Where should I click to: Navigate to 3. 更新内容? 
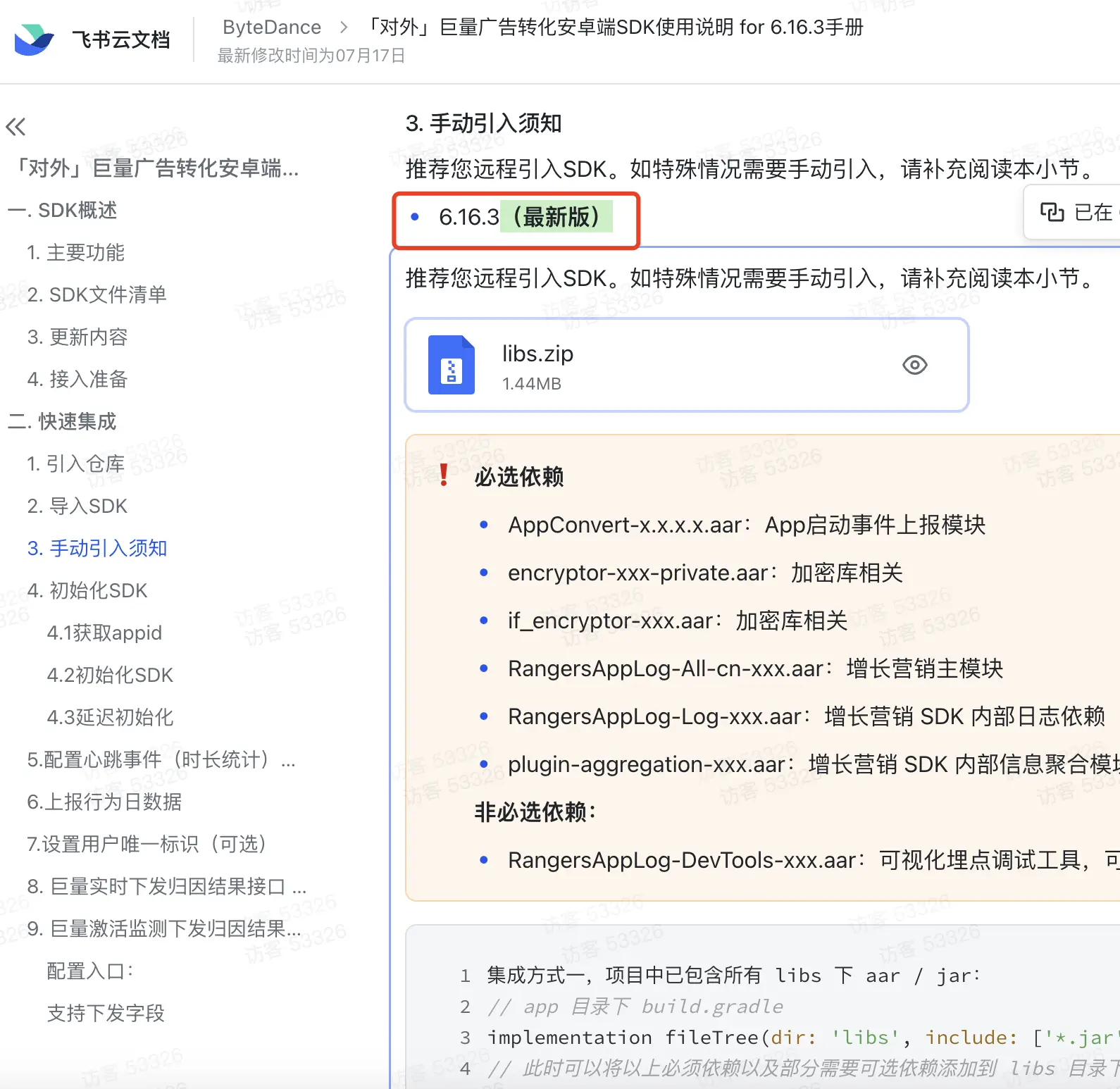point(77,337)
